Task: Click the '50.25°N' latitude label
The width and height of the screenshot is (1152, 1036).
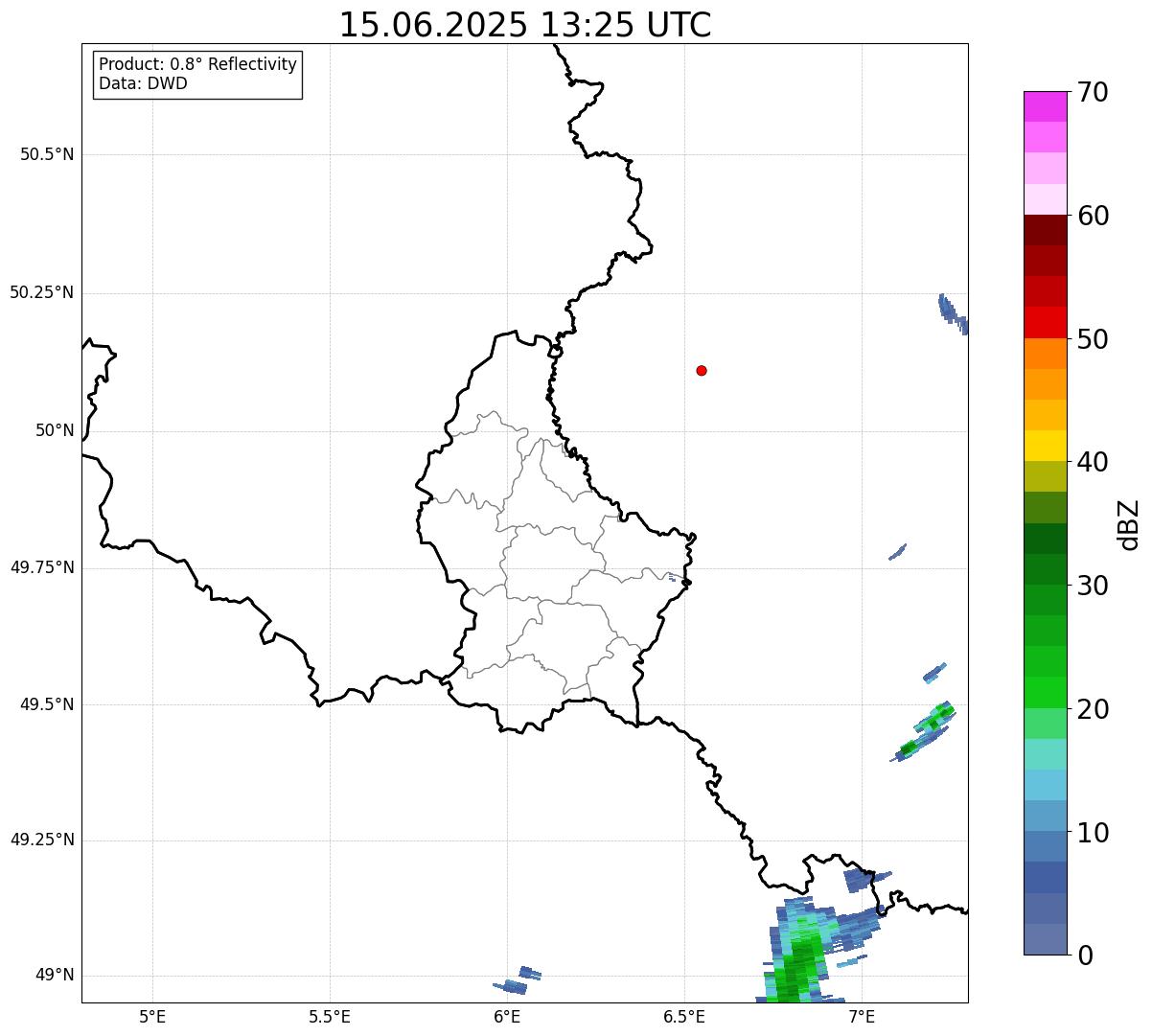Action: 42,292
